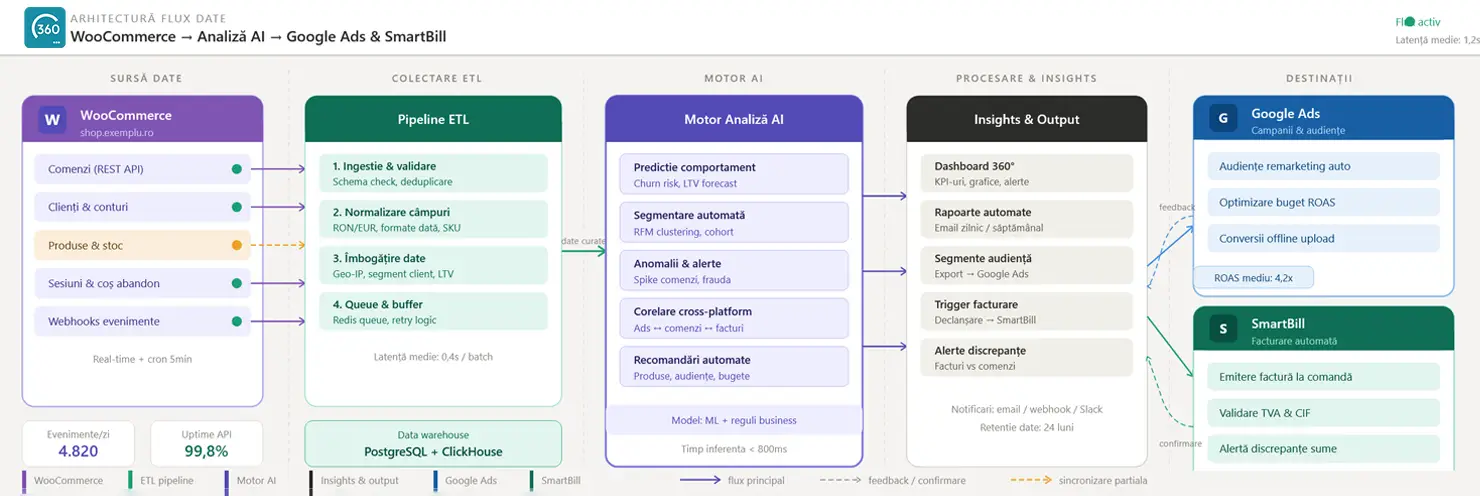Select the Sesiuni & coș abandon row
Screen dimensions: 1480x496
(x=142, y=283)
